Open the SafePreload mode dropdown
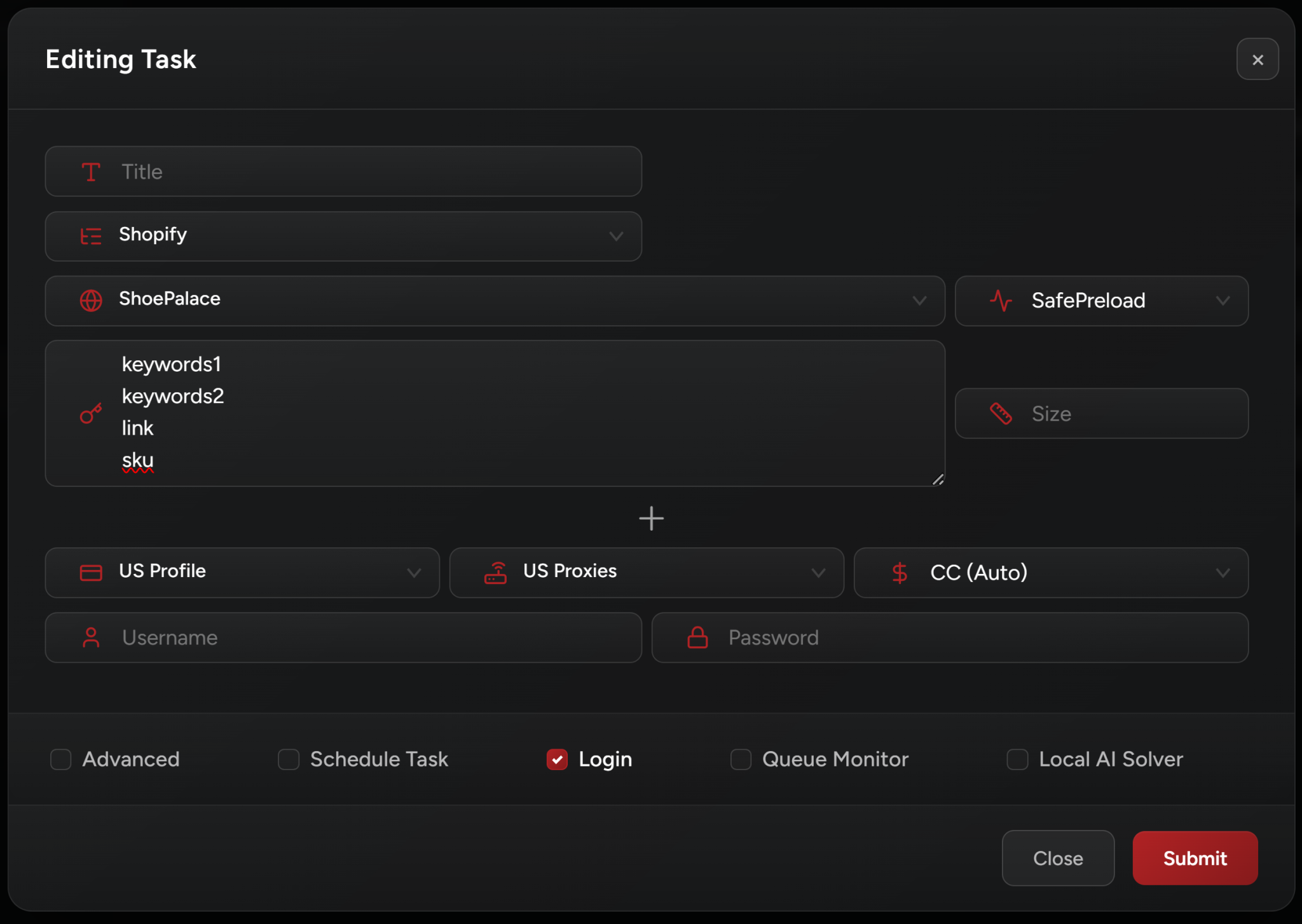The image size is (1302, 924). point(1101,301)
